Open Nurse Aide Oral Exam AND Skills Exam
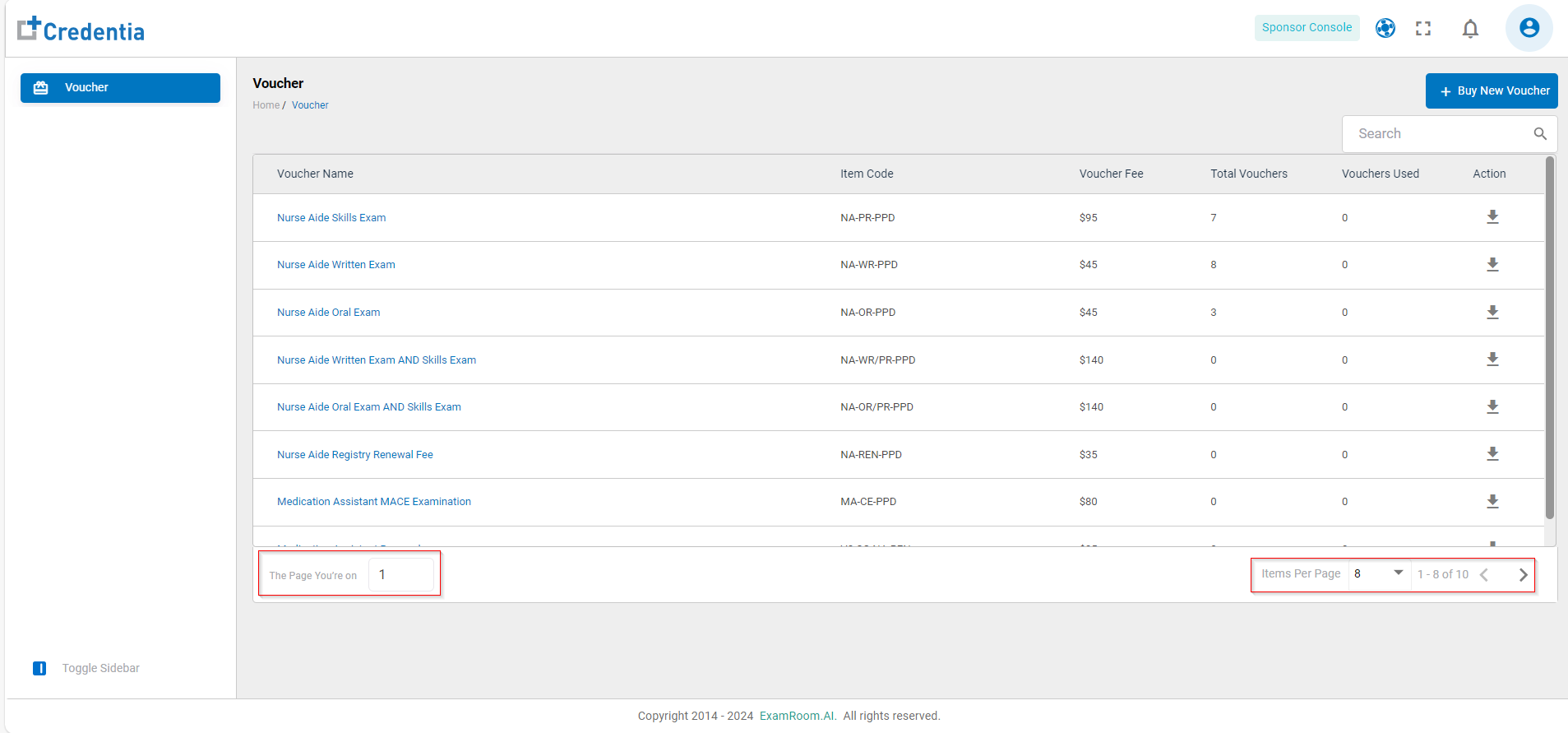This screenshot has height=733, width=1568. 369,407
